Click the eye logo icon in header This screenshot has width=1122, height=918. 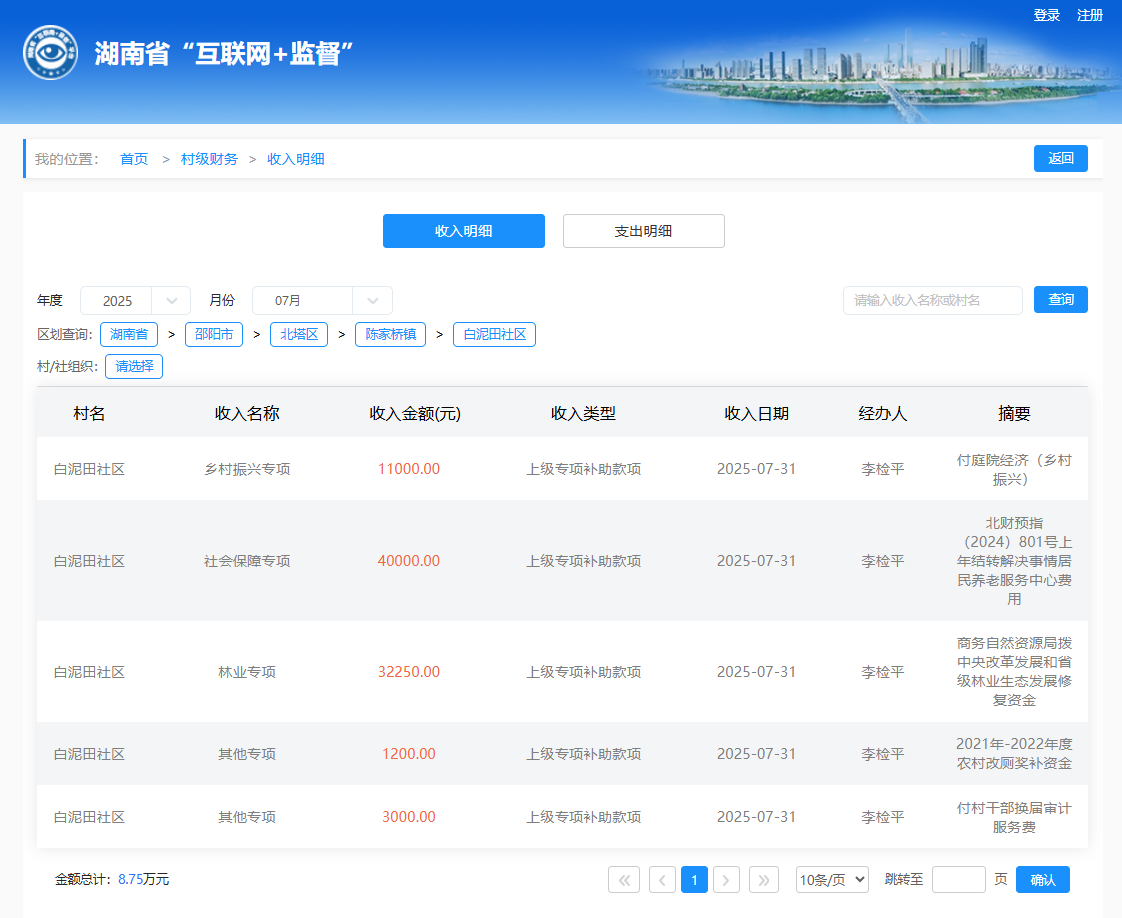[50, 52]
